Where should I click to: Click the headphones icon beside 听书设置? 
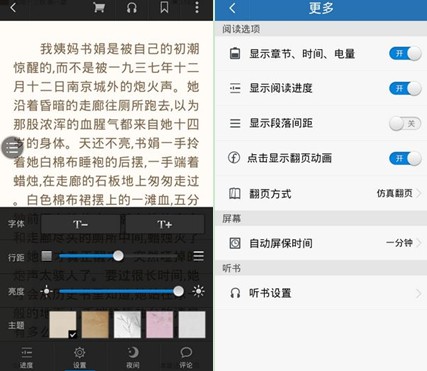[x=235, y=293]
